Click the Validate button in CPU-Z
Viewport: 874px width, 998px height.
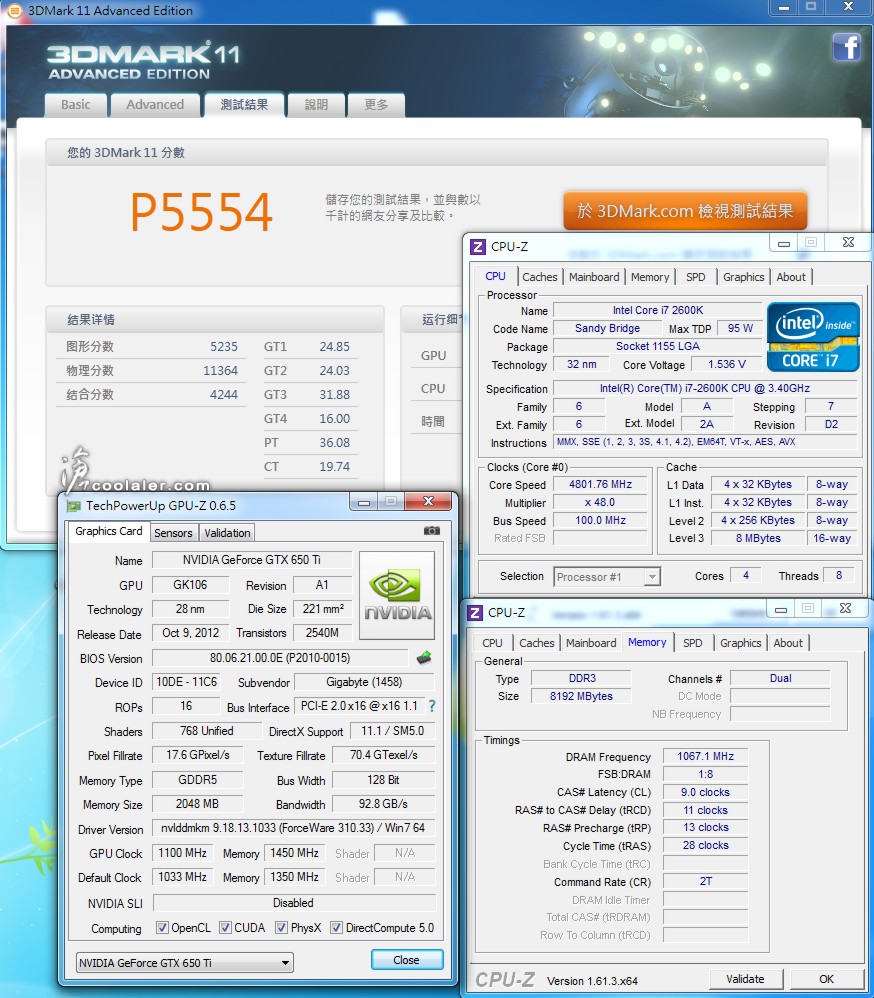745,979
